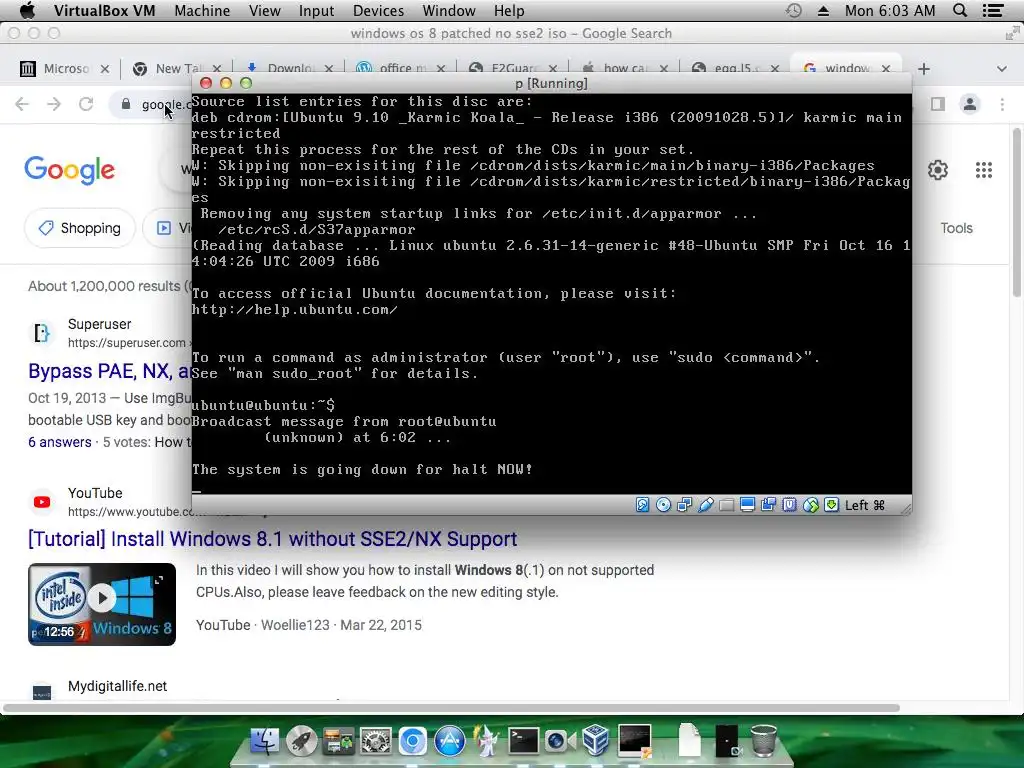Open Time Machine icon in menu bar

(793, 10)
